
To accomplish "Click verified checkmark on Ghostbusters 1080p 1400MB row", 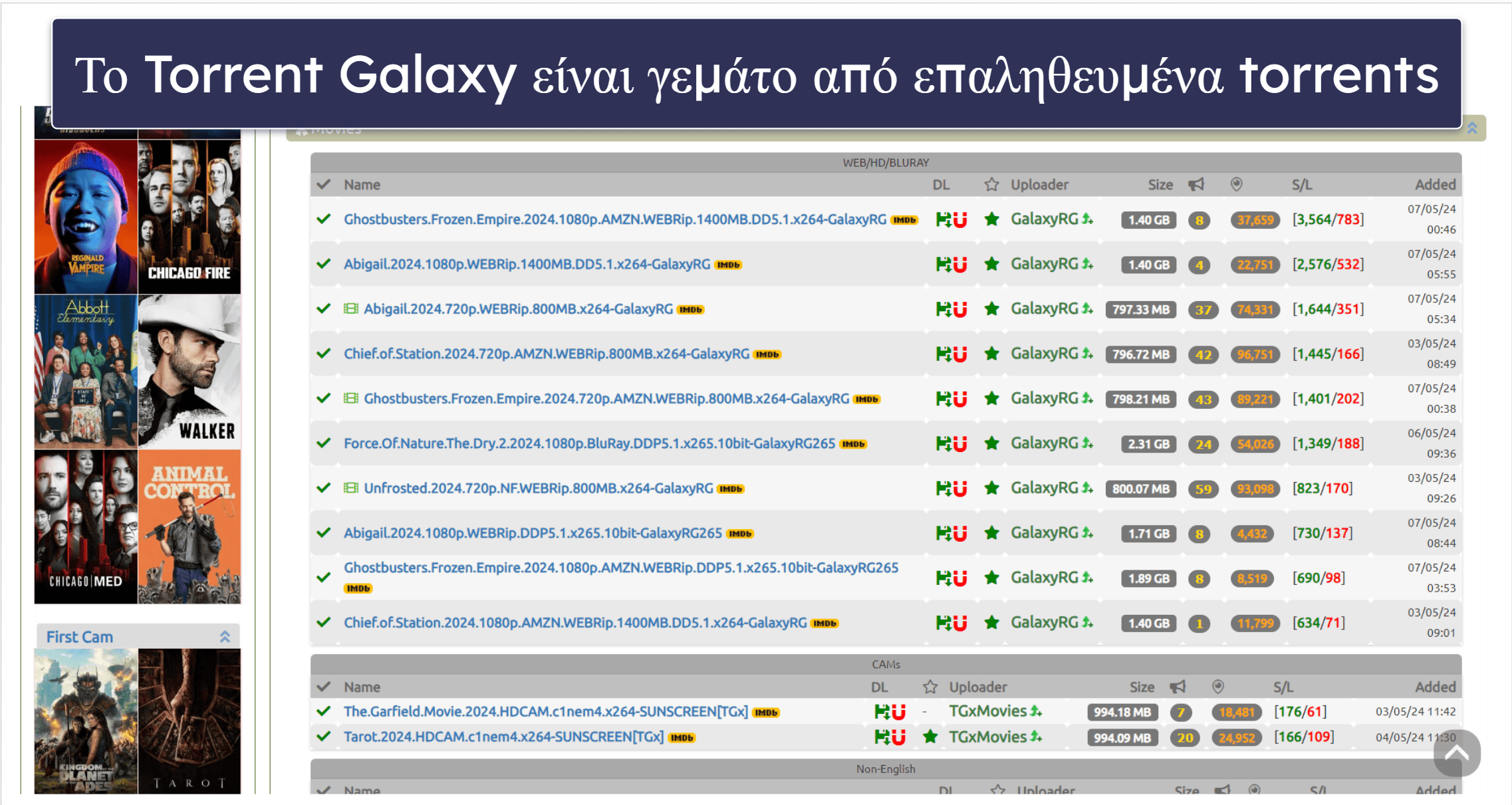I will click(x=324, y=219).
